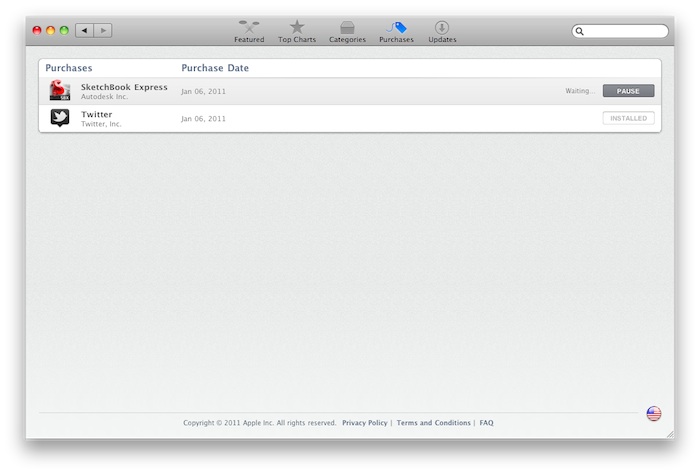Open the SketchBook Express app icon
This screenshot has height=474, width=700.
pyautogui.click(x=60, y=90)
